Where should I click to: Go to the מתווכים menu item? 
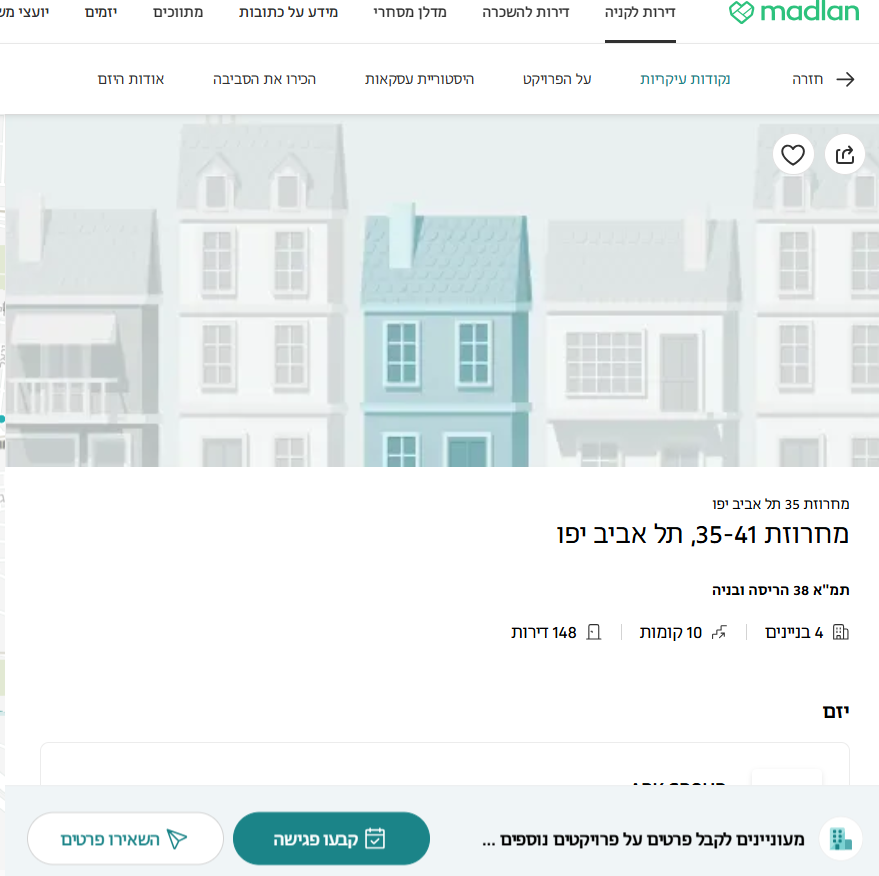(x=178, y=12)
